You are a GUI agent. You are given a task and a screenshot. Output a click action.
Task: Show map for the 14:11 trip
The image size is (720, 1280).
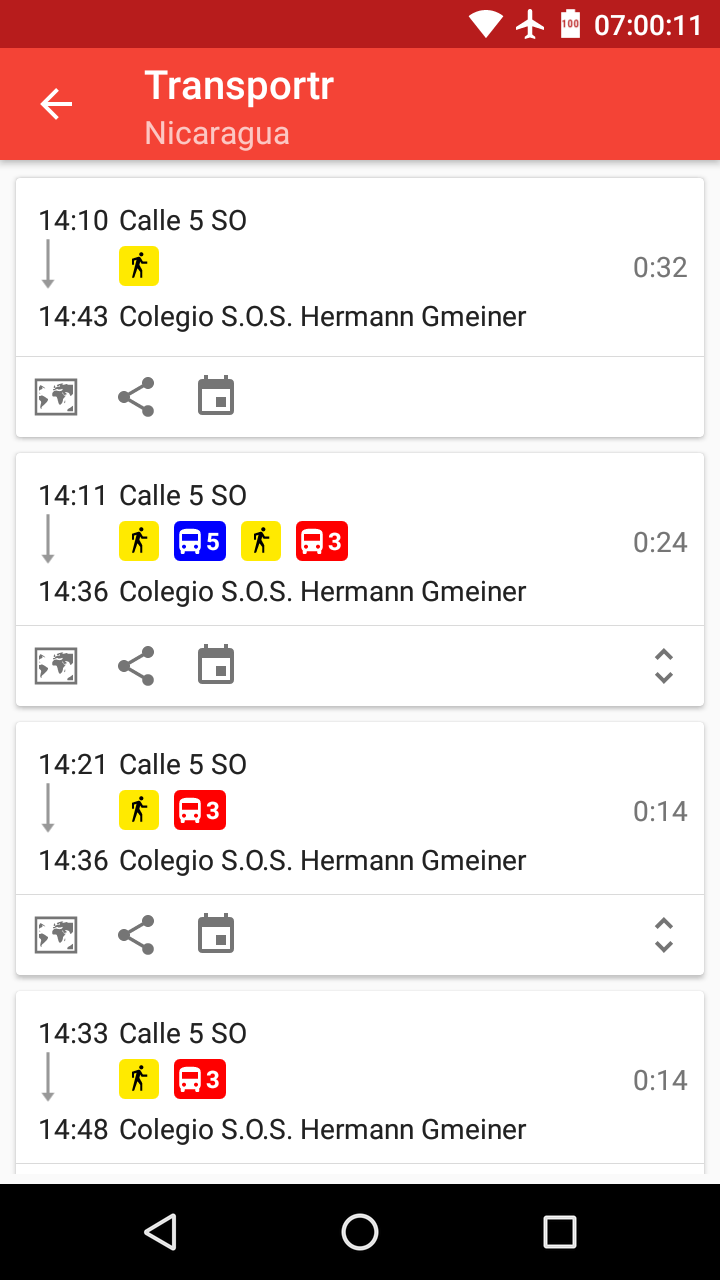click(56, 666)
